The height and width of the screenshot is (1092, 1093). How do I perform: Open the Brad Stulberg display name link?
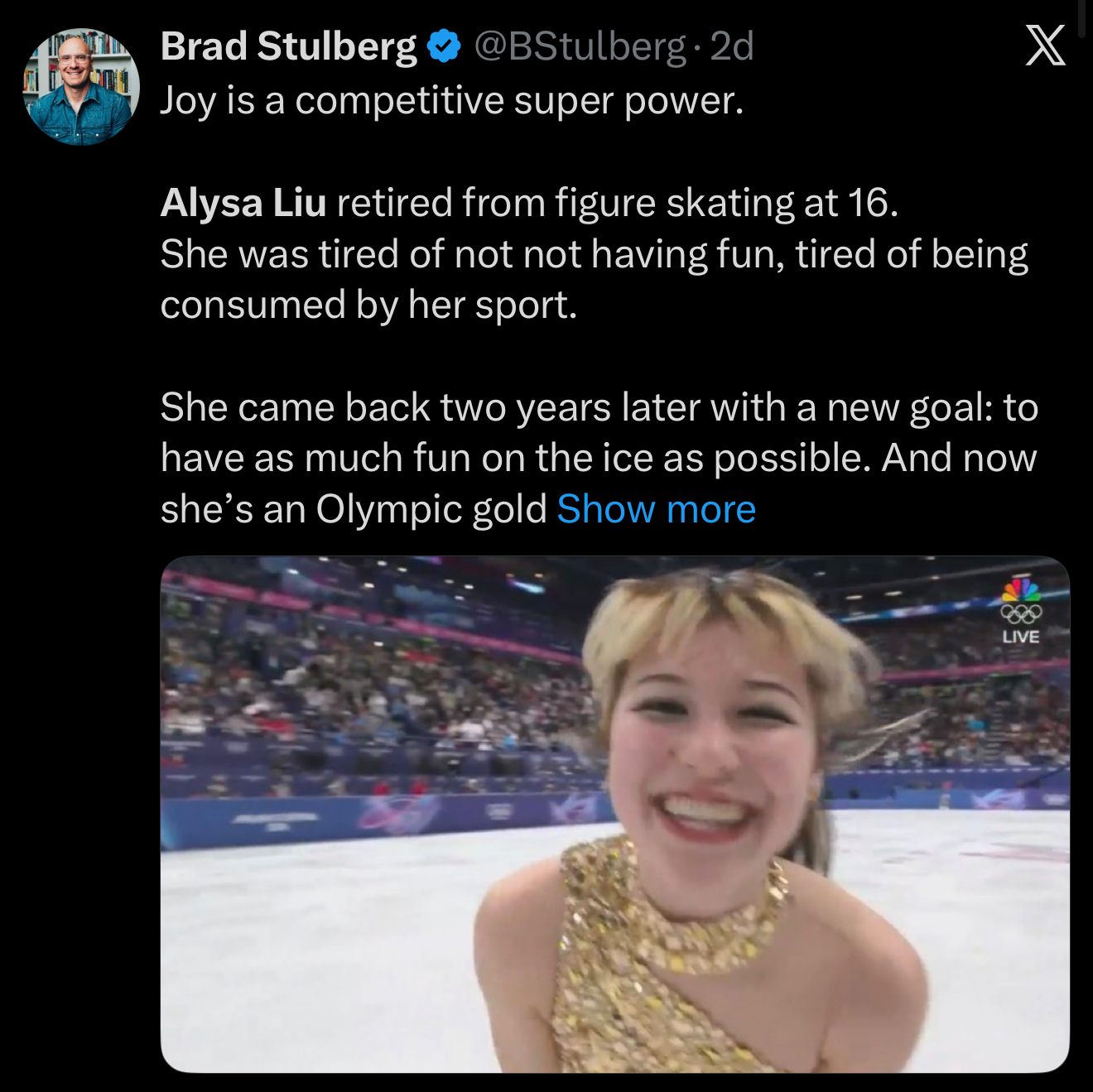pos(288,46)
